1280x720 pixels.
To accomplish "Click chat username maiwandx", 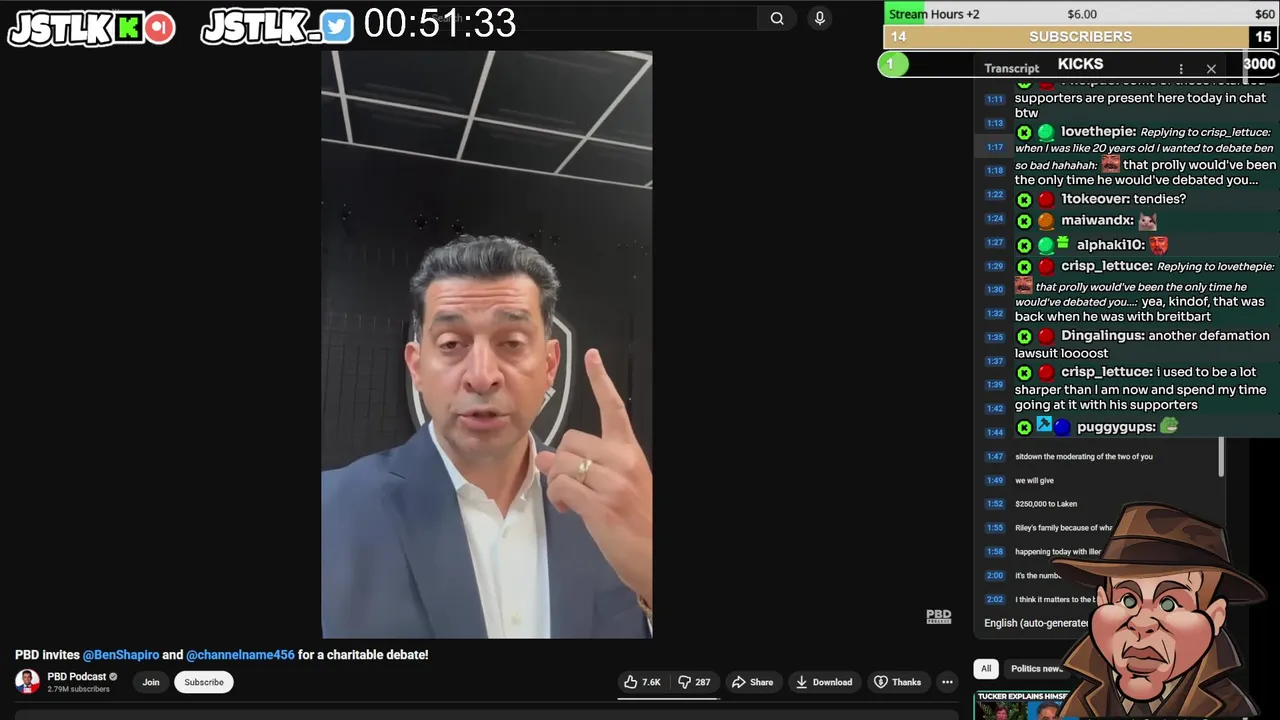I will click(x=1097, y=221).
